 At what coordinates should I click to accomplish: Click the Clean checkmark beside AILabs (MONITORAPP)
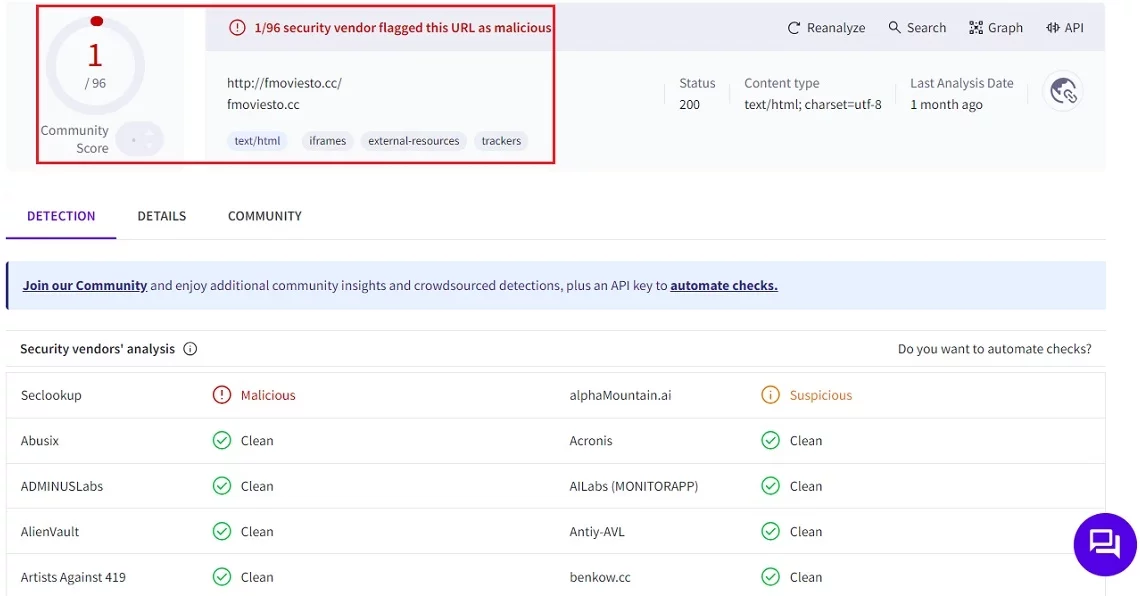click(770, 486)
